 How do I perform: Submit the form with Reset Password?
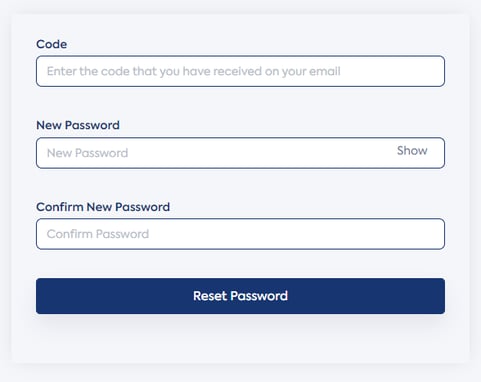[240, 296]
